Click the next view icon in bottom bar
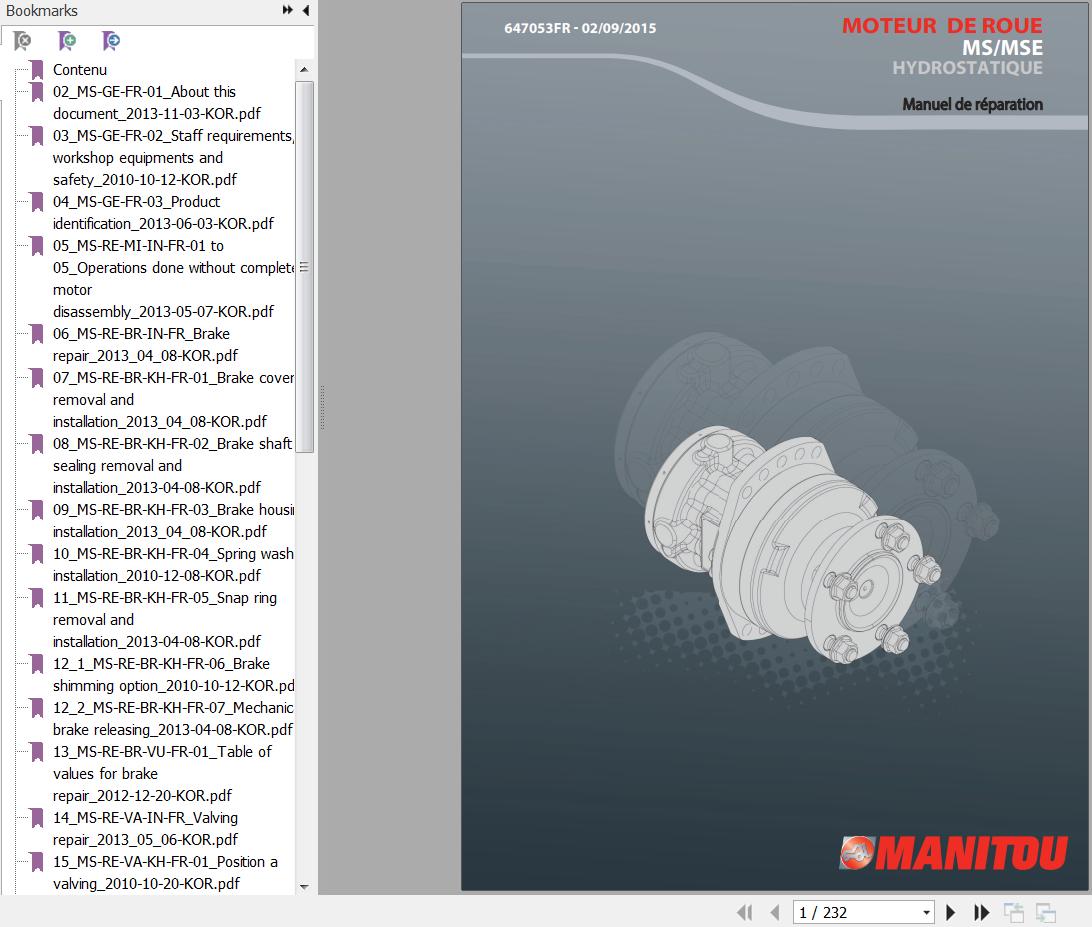This screenshot has height=927, width=1092. click(1045, 912)
